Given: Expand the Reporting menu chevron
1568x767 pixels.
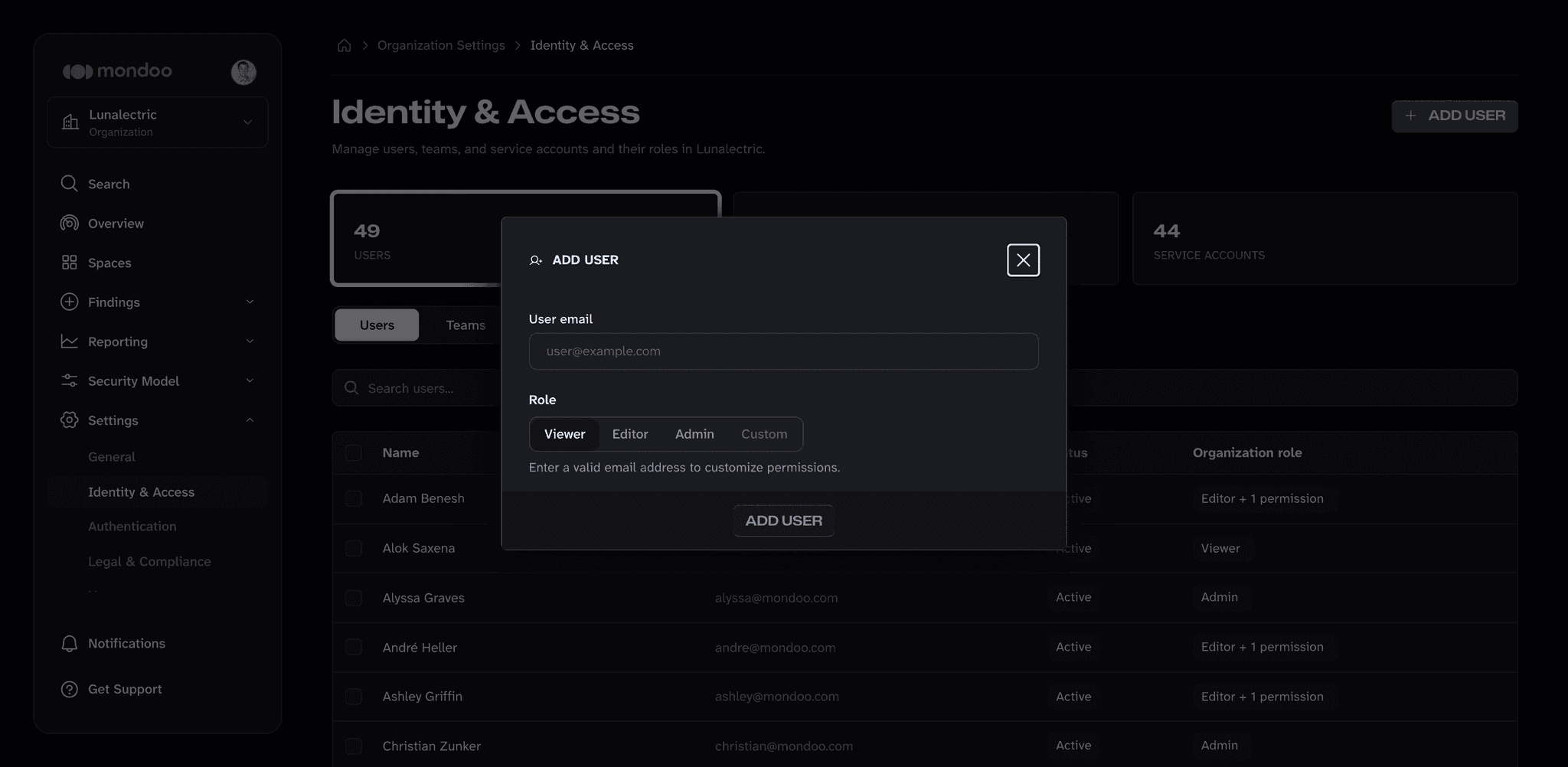Looking at the screenshot, I should (x=250, y=341).
